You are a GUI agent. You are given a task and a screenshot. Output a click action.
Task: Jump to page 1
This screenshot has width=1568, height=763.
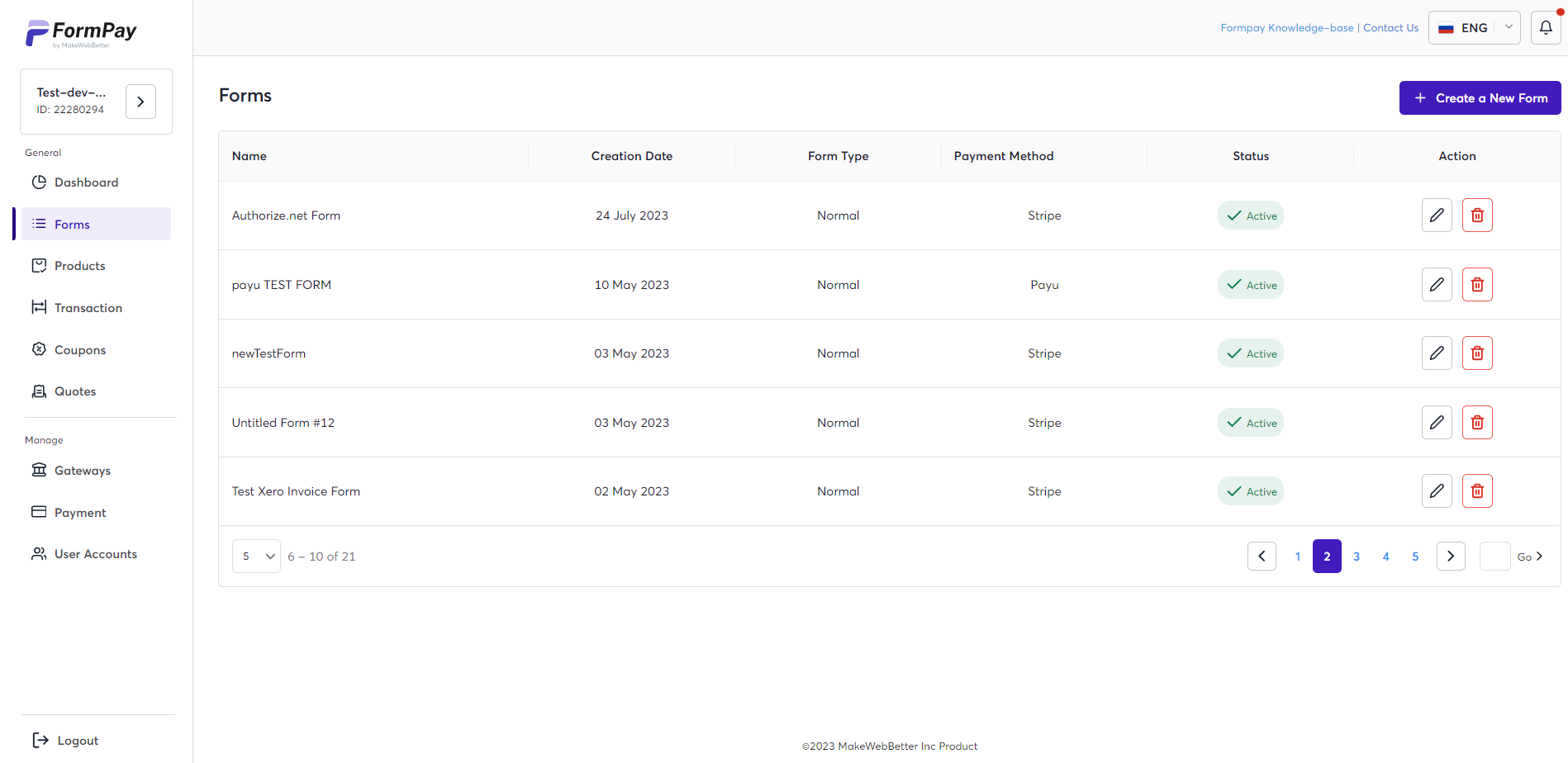[1298, 557]
